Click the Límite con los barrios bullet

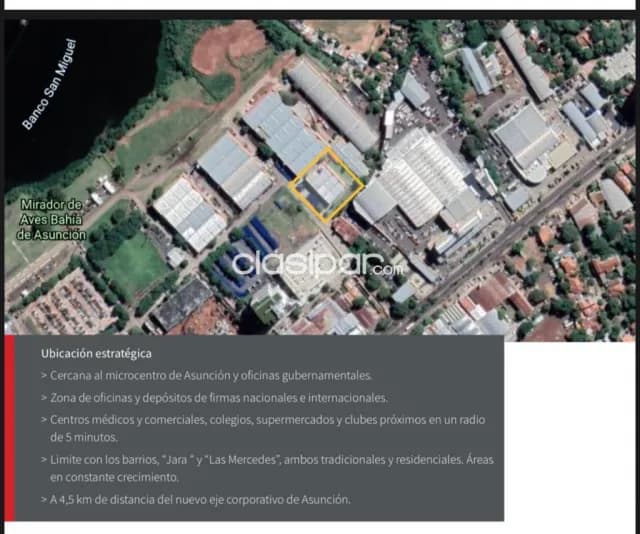tap(267, 468)
